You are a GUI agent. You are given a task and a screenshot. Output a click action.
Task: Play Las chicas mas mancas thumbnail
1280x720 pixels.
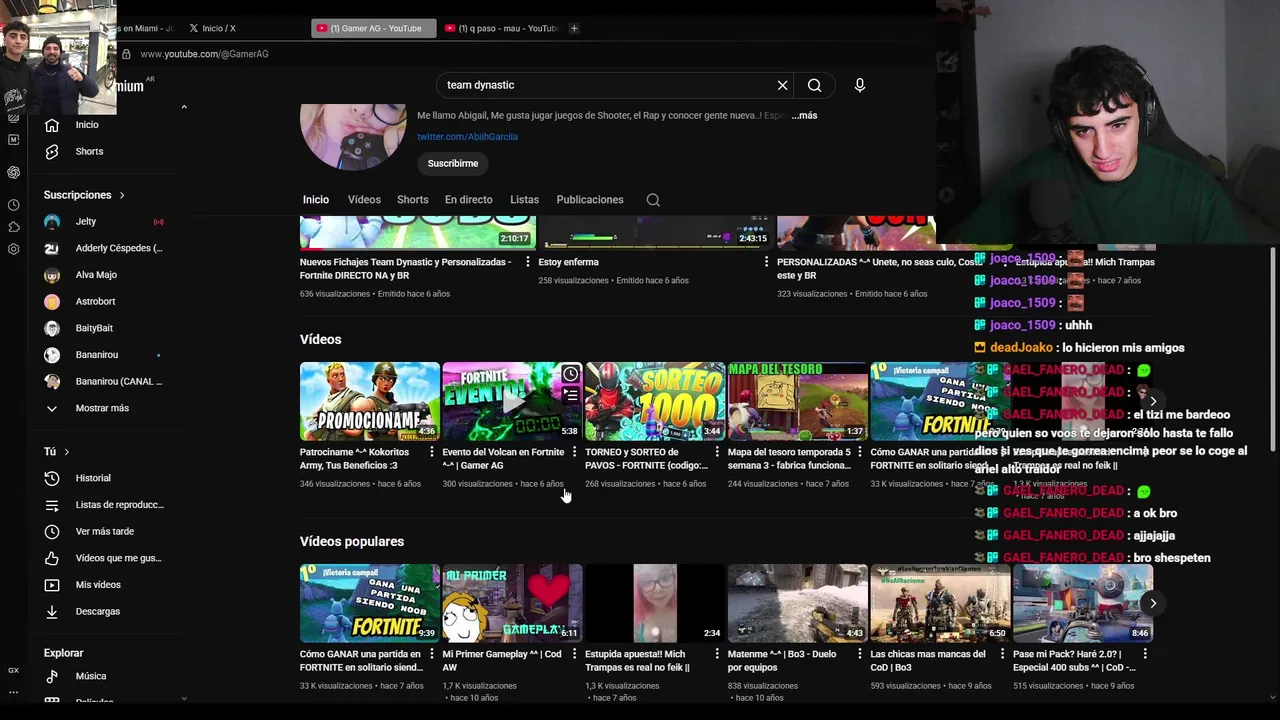click(940, 603)
